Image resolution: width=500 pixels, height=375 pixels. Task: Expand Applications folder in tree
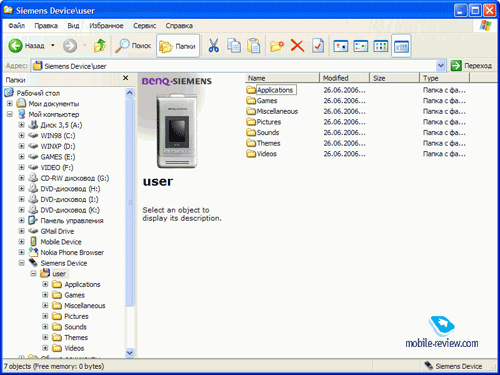45,284
